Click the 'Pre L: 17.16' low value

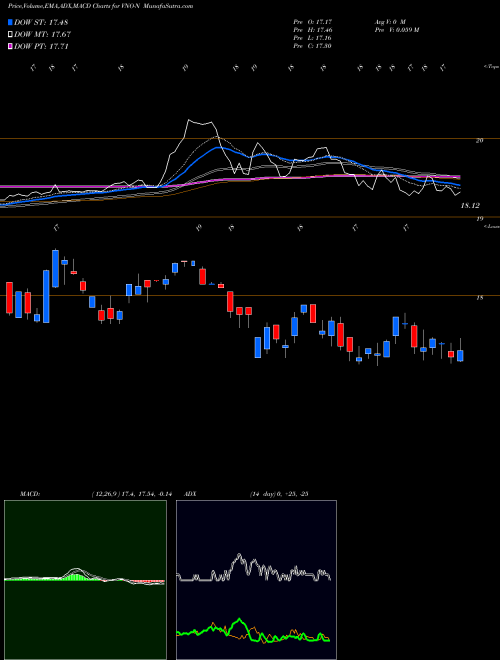(x=313, y=38)
